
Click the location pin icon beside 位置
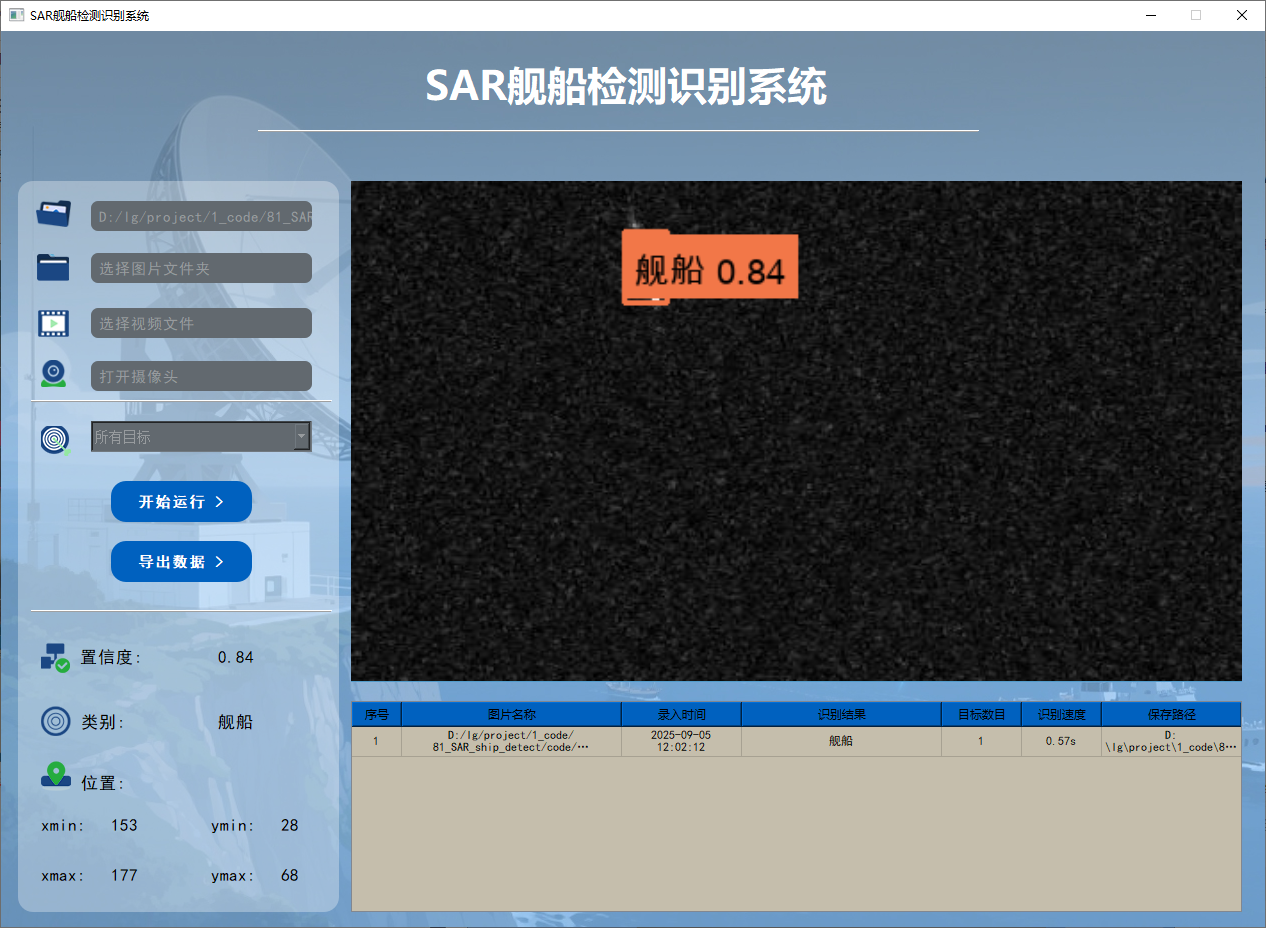click(x=56, y=776)
